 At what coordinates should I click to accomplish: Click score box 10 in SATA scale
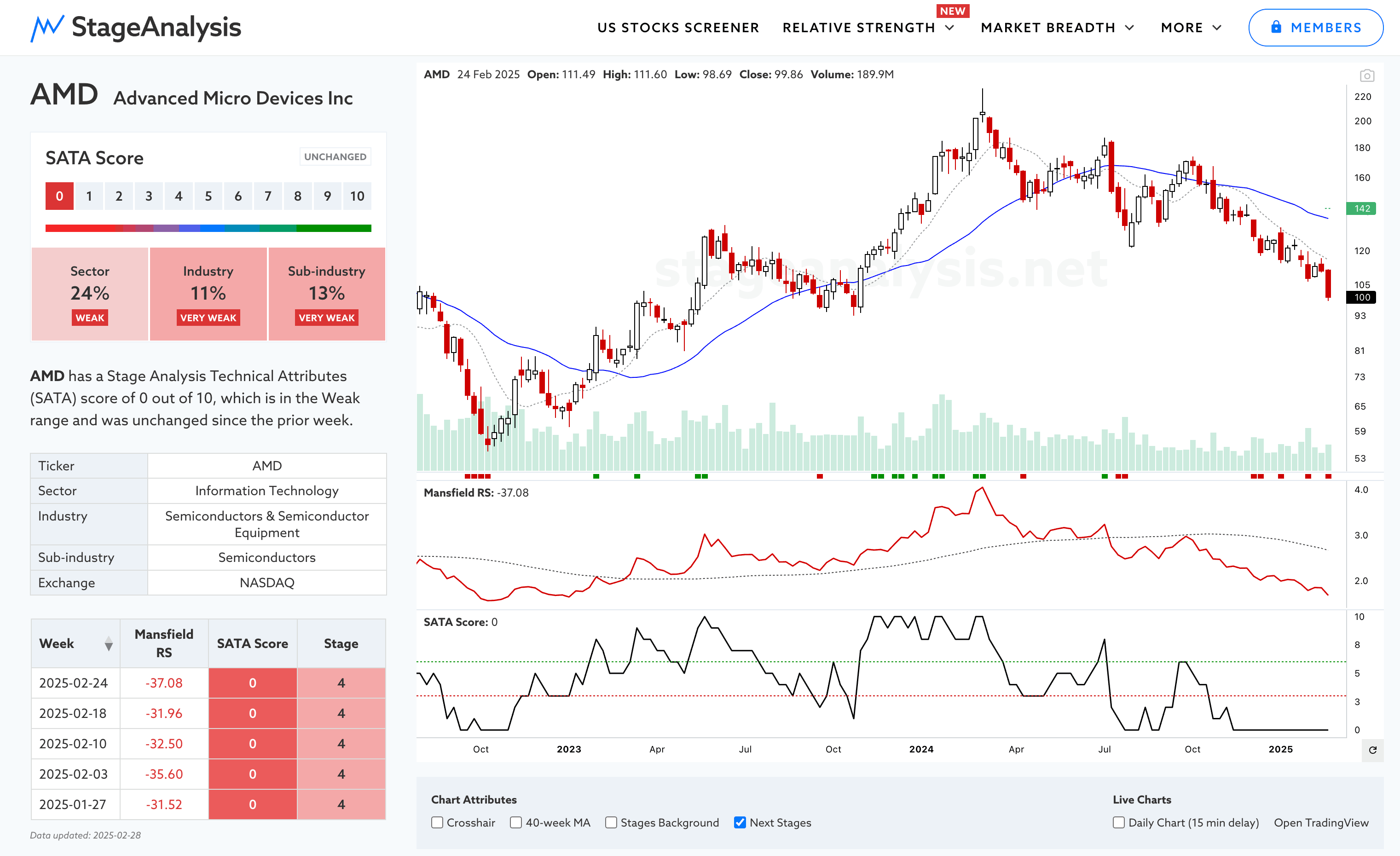point(358,196)
